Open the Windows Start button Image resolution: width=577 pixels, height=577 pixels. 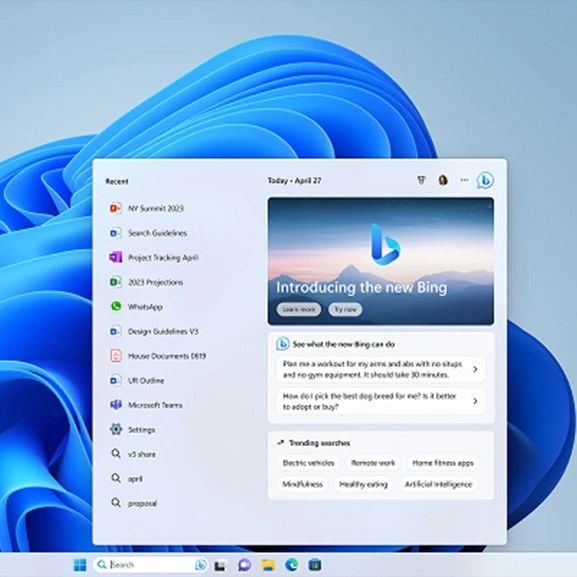point(80,565)
